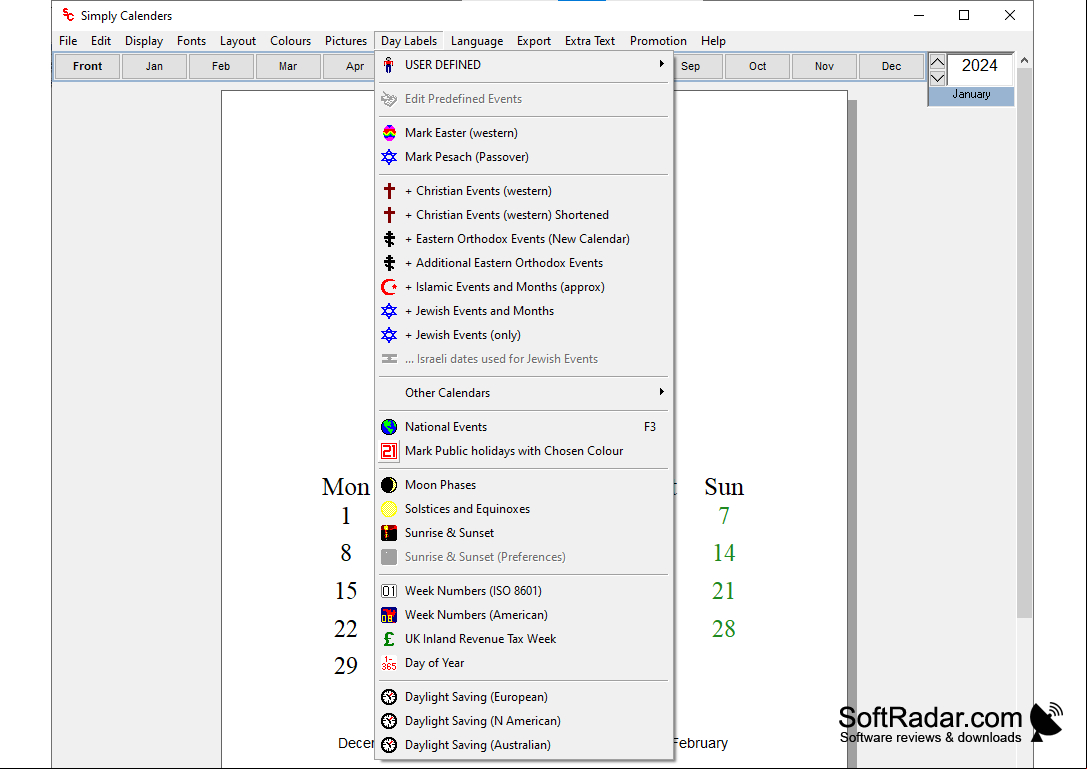The height and width of the screenshot is (769, 1087).
Task: Click the Moon Phases icon
Action: (389, 485)
